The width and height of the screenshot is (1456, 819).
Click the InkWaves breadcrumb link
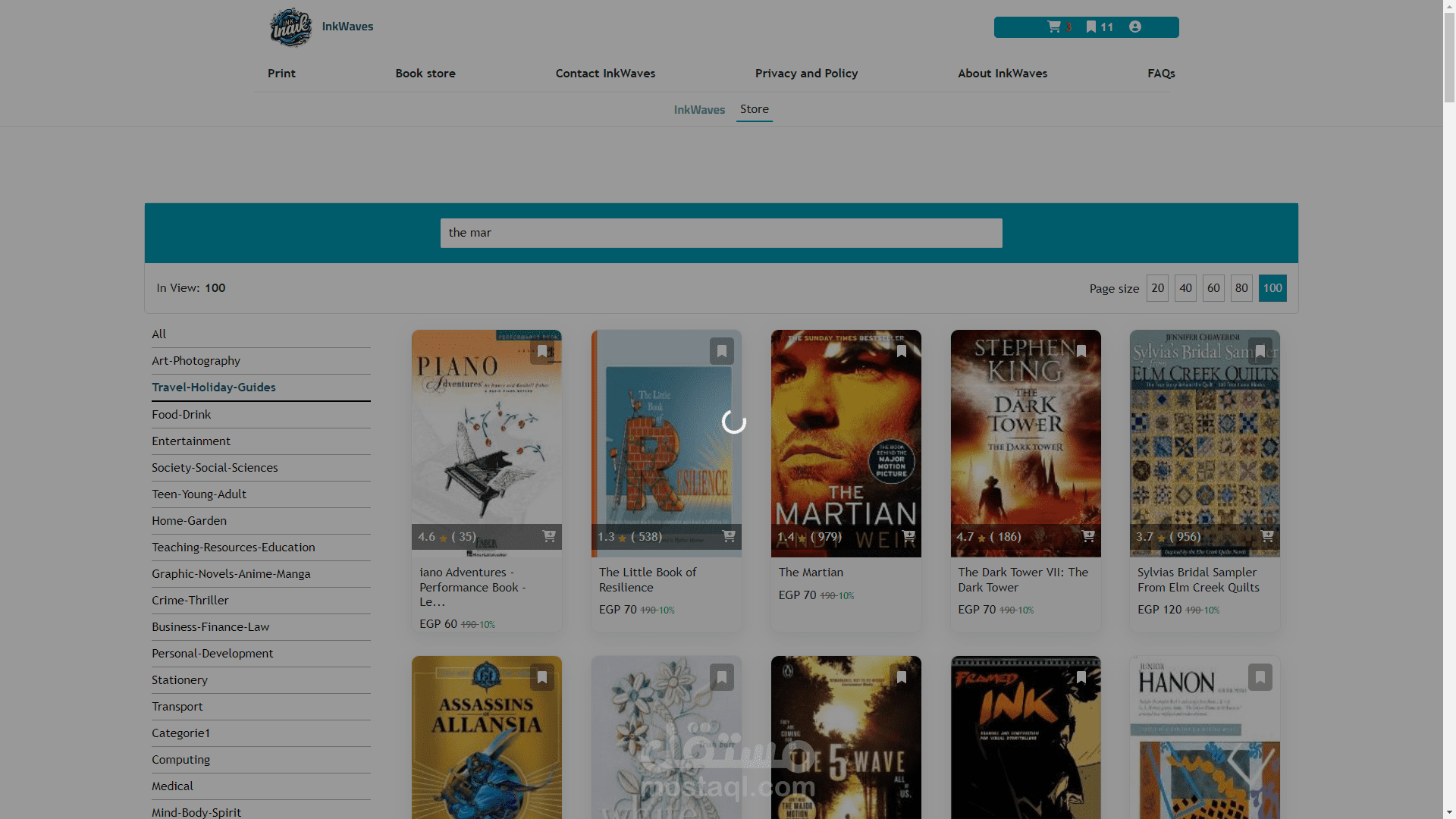[x=699, y=110]
